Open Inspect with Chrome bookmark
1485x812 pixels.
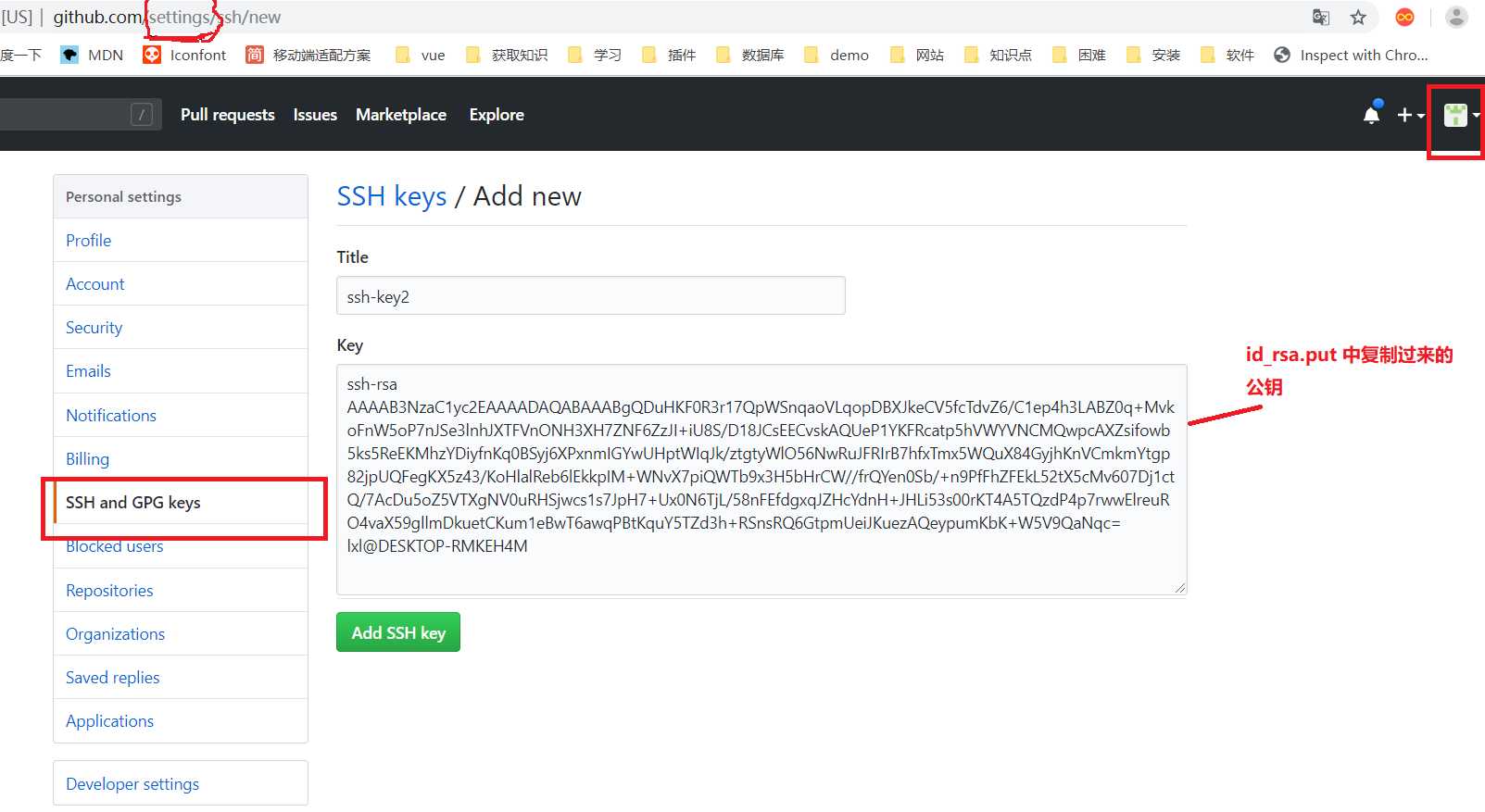(1351, 55)
